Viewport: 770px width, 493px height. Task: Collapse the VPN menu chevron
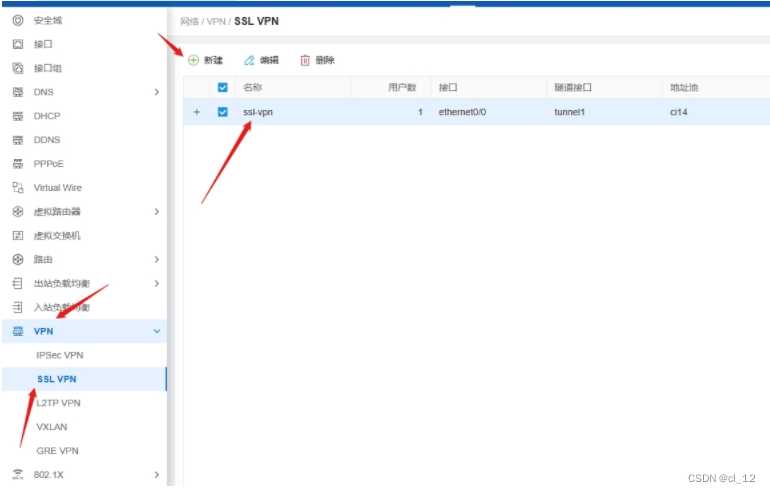click(x=157, y=331)
